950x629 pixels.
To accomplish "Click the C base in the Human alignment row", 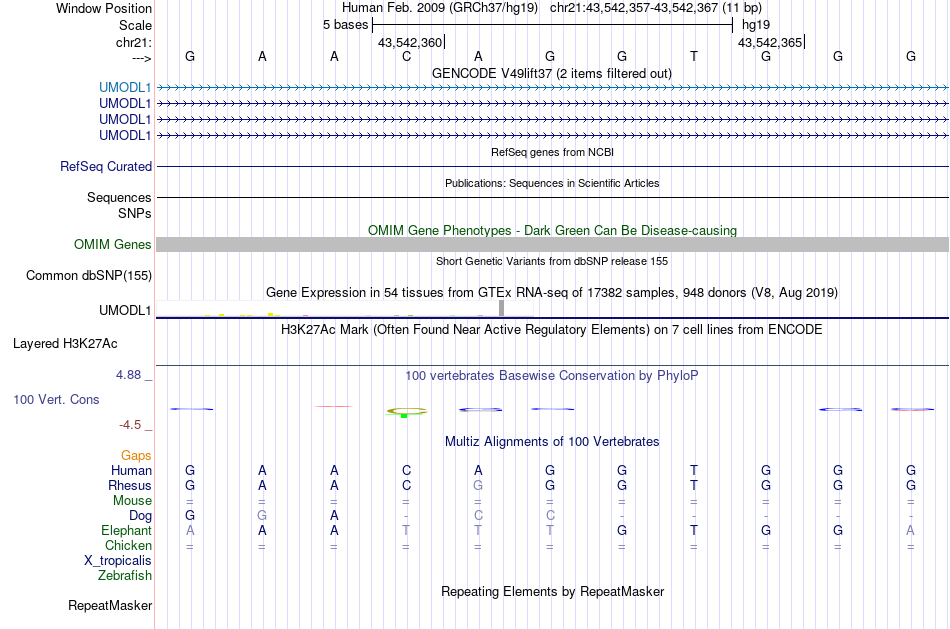I will point(407,471).
